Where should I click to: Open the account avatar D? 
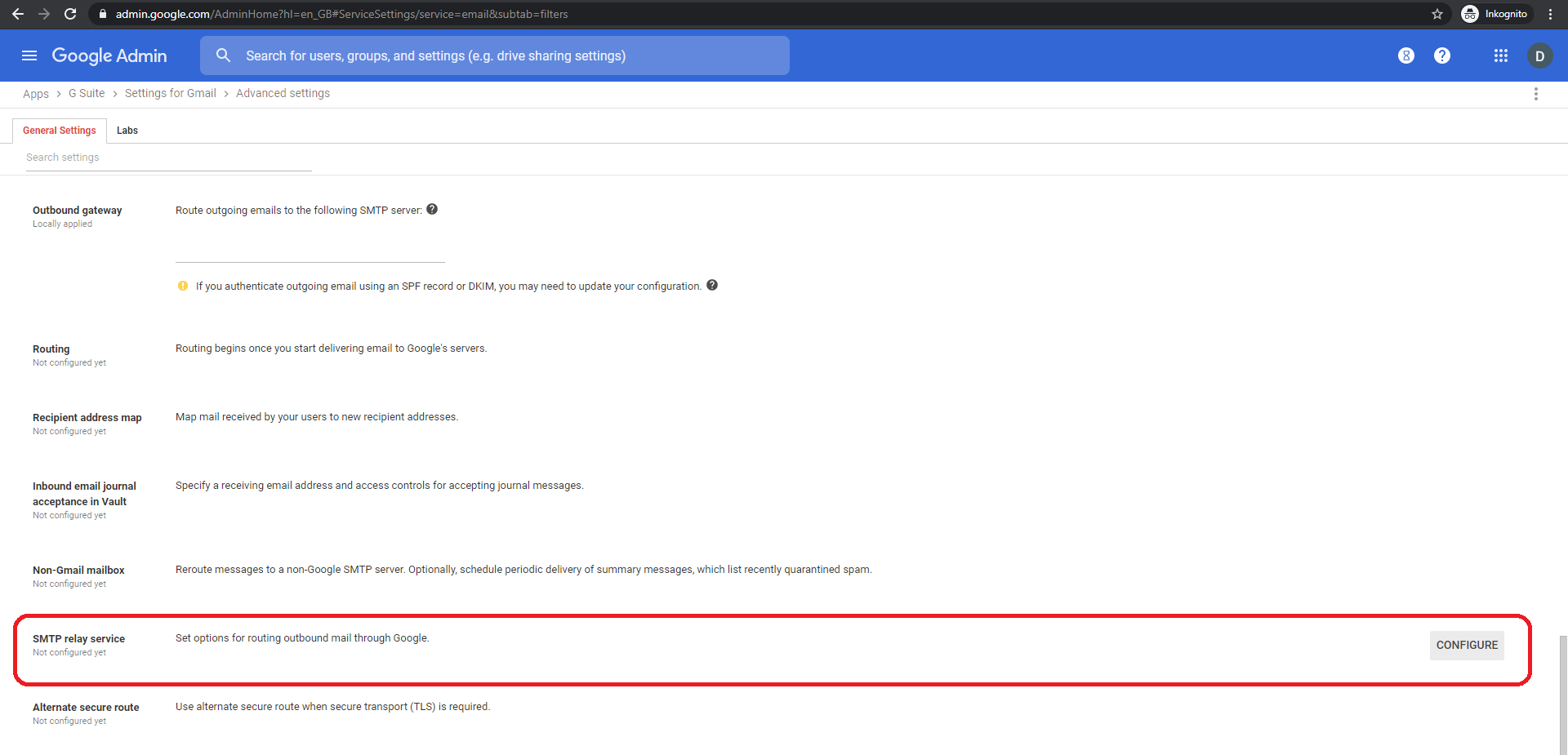click(1539, 56)
